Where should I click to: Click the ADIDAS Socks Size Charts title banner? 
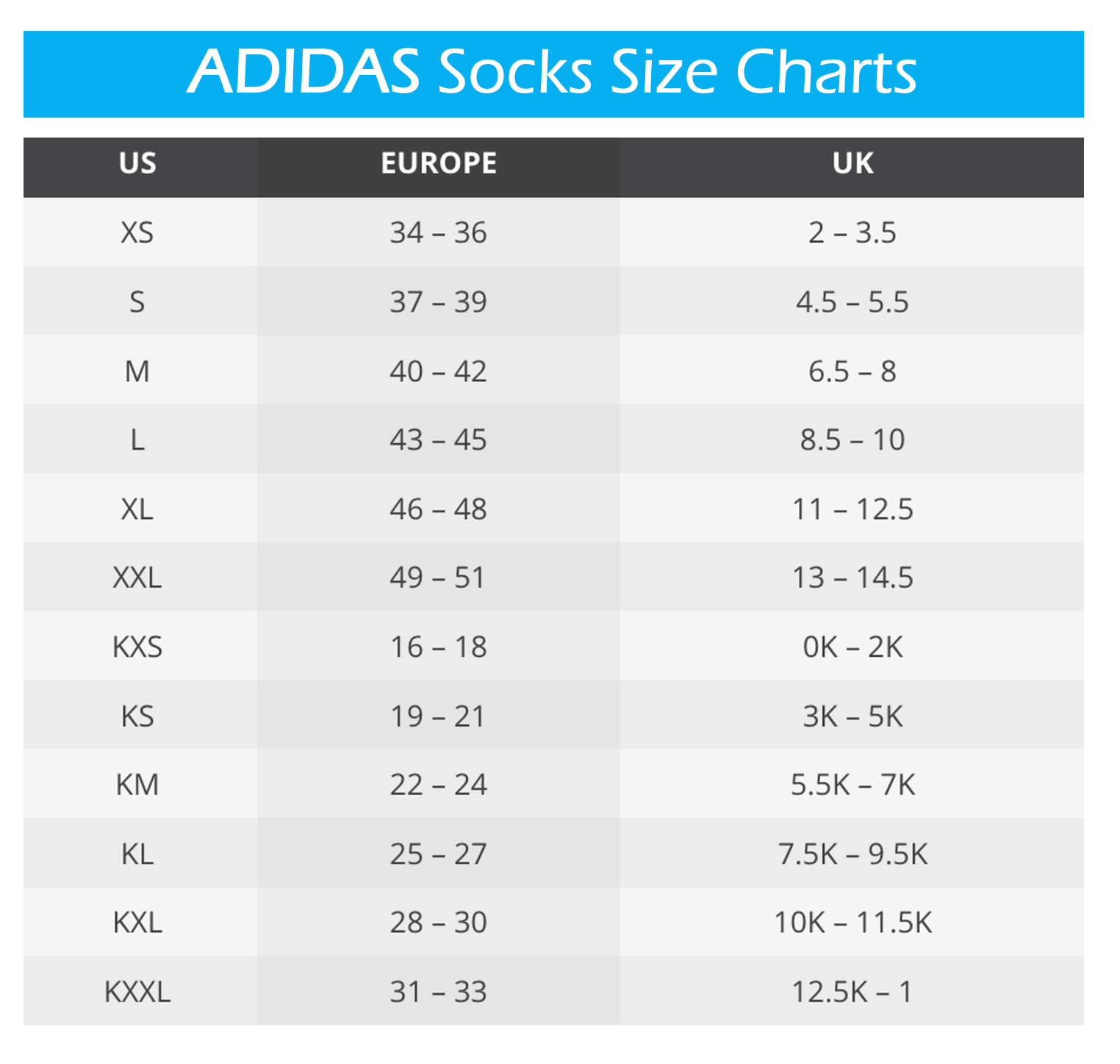tap(553, 73)
